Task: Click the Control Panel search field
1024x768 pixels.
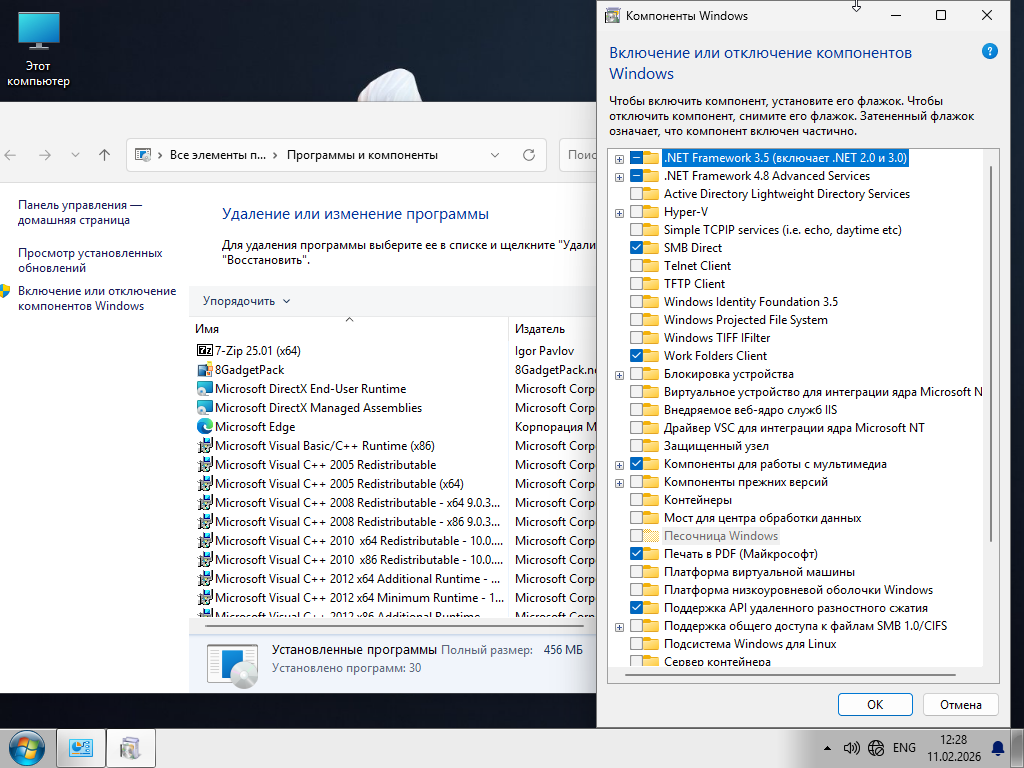Action: [579, 155]
